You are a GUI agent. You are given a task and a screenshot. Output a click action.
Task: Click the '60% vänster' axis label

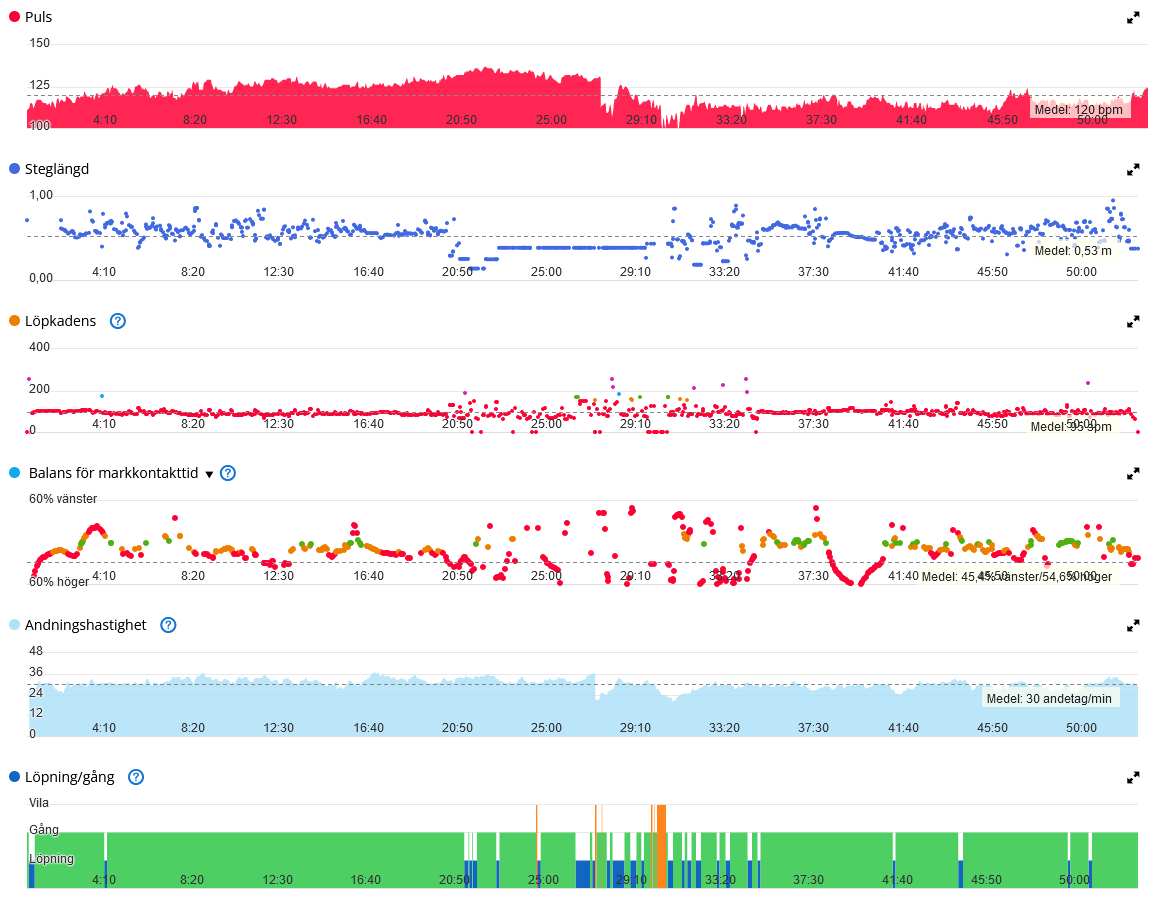[x=63, y=499]
